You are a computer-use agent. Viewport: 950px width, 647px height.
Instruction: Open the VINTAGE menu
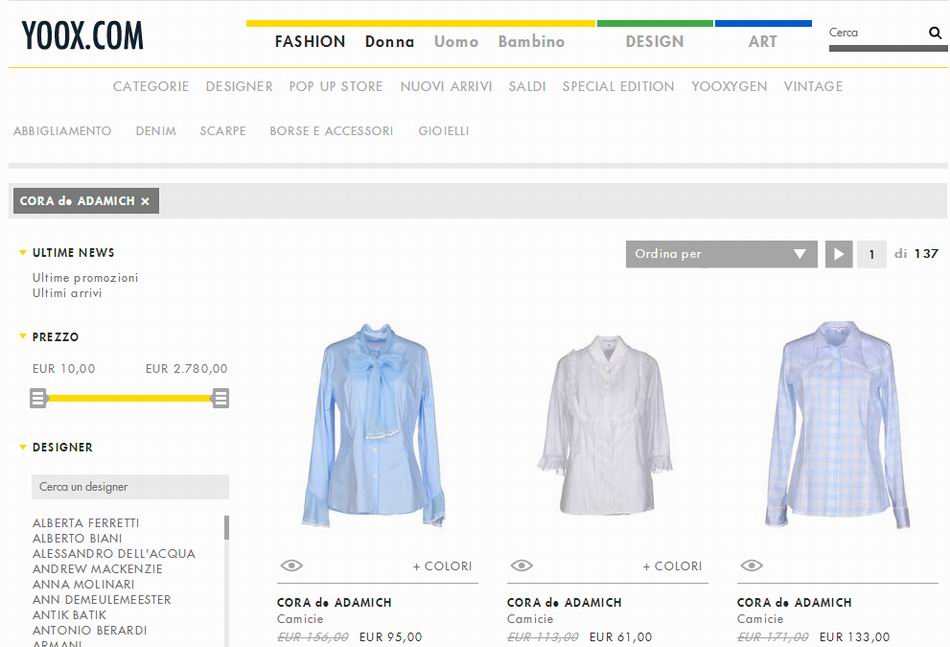813,86
